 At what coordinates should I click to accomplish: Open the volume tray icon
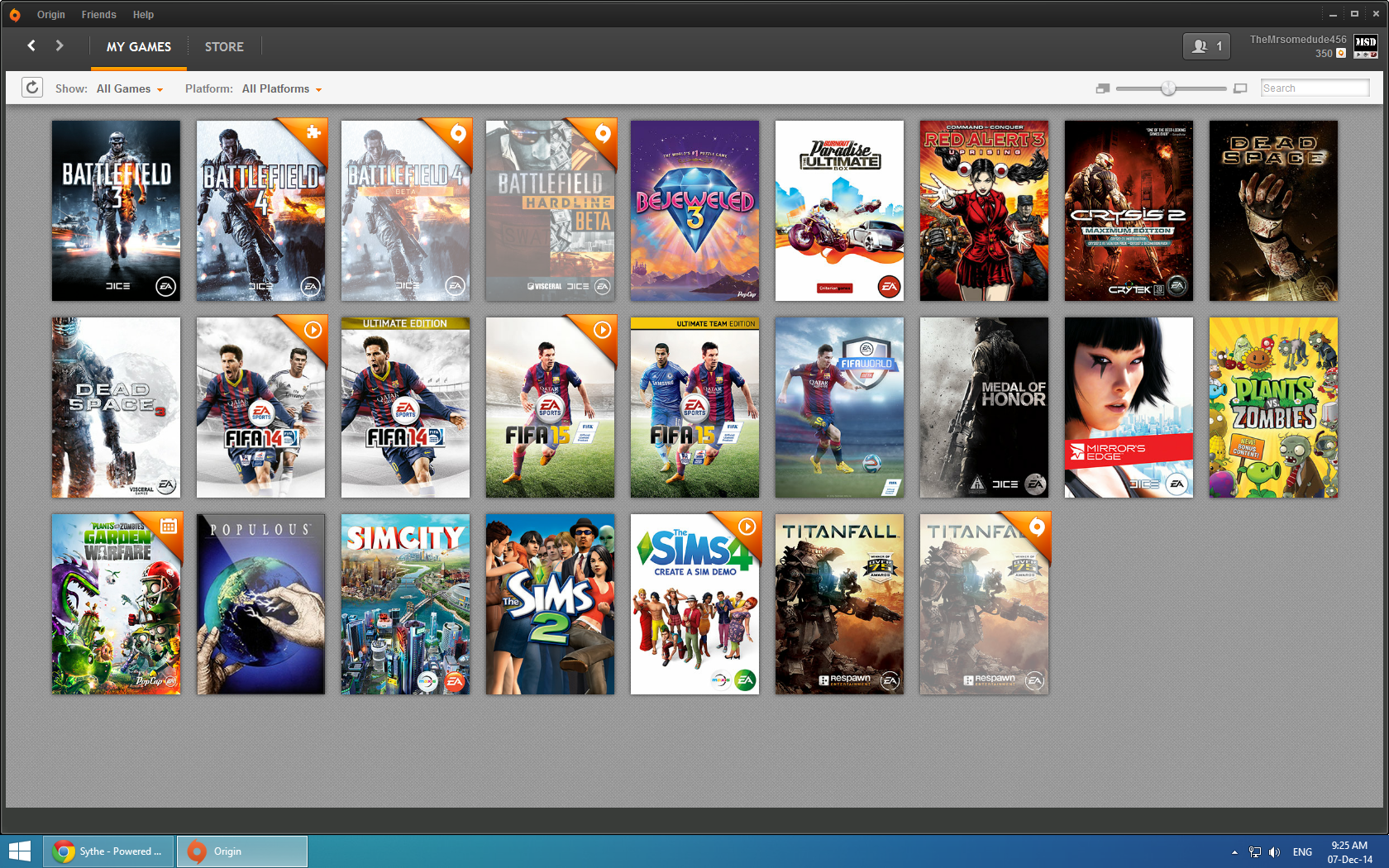[x=1275, y=852]
